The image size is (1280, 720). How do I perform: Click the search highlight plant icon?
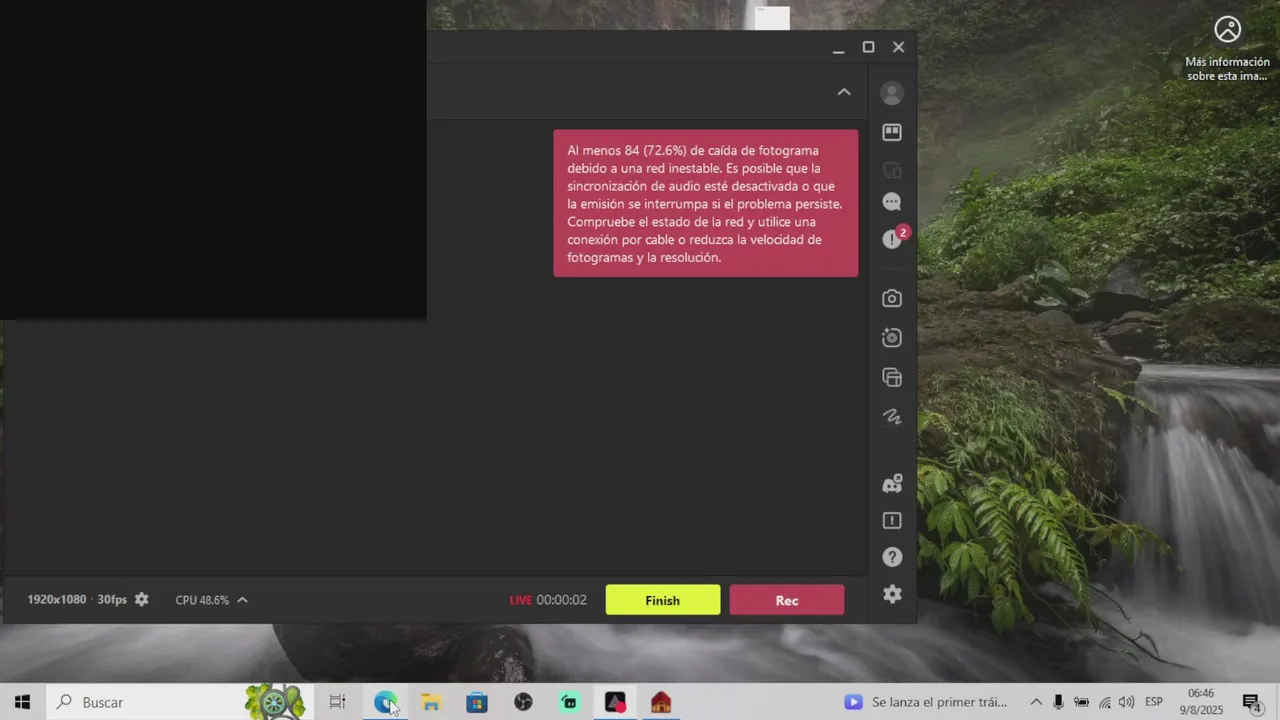click(x=275, y=702)
